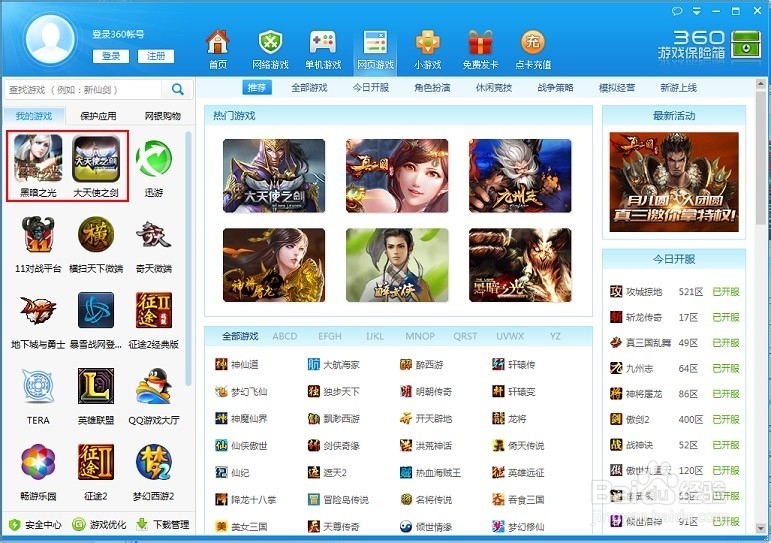Switch to 网银购物 tab

pyautogui.click(x=162, y=116)
